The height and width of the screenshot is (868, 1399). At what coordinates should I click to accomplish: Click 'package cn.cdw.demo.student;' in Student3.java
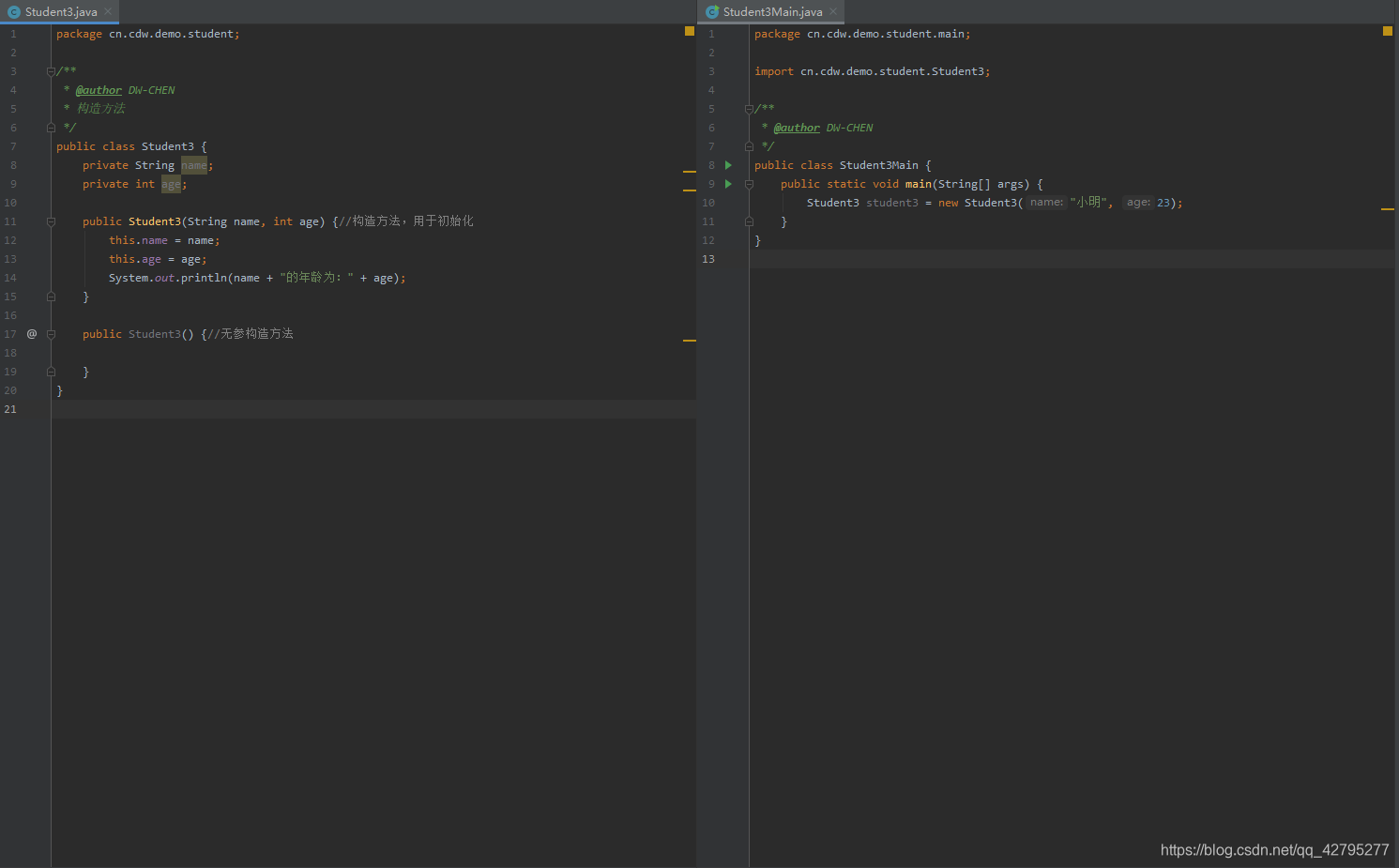tap(148, 34)
